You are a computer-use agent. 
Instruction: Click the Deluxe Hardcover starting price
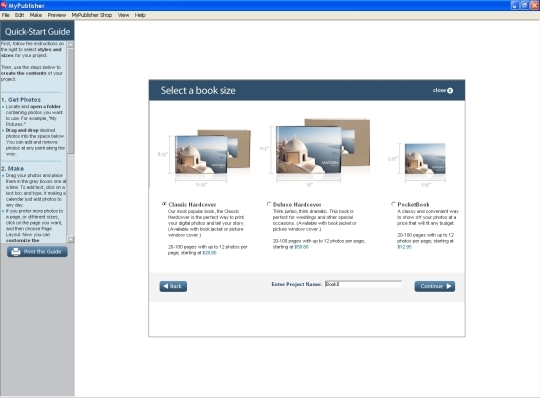301,247
